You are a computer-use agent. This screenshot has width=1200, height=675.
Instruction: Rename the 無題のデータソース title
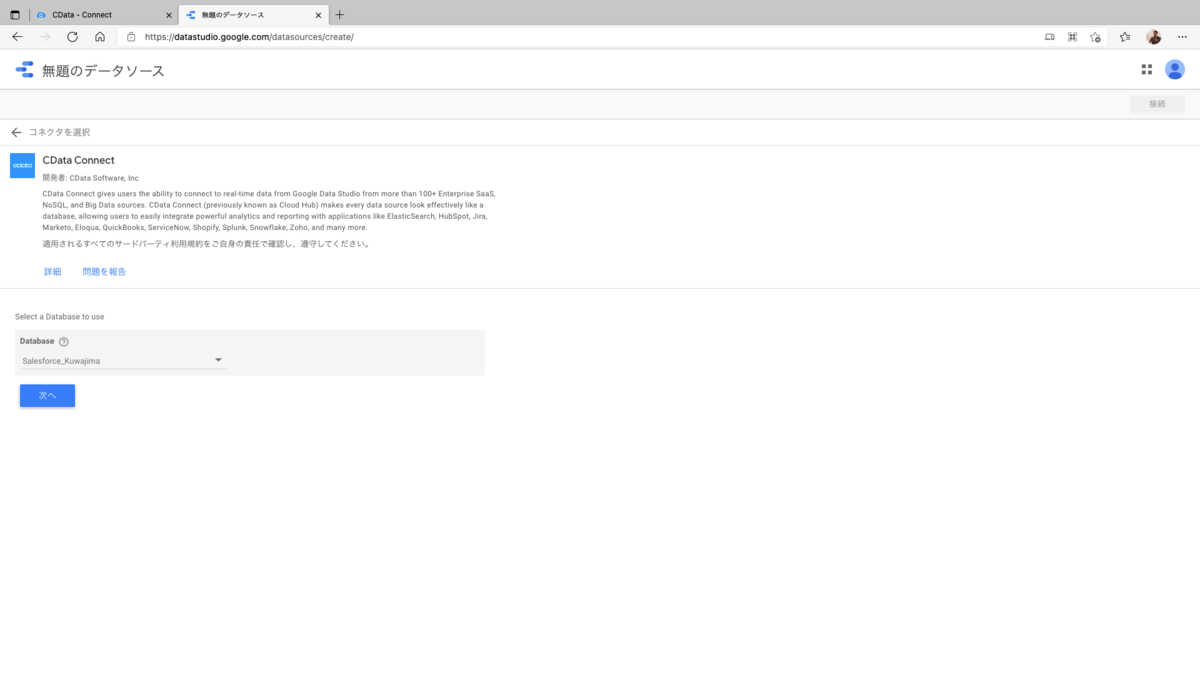click(103, 71)
